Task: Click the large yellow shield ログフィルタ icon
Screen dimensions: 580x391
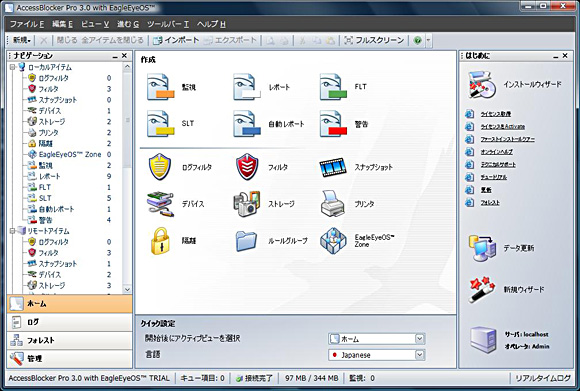Action: (x=160, y=167)
